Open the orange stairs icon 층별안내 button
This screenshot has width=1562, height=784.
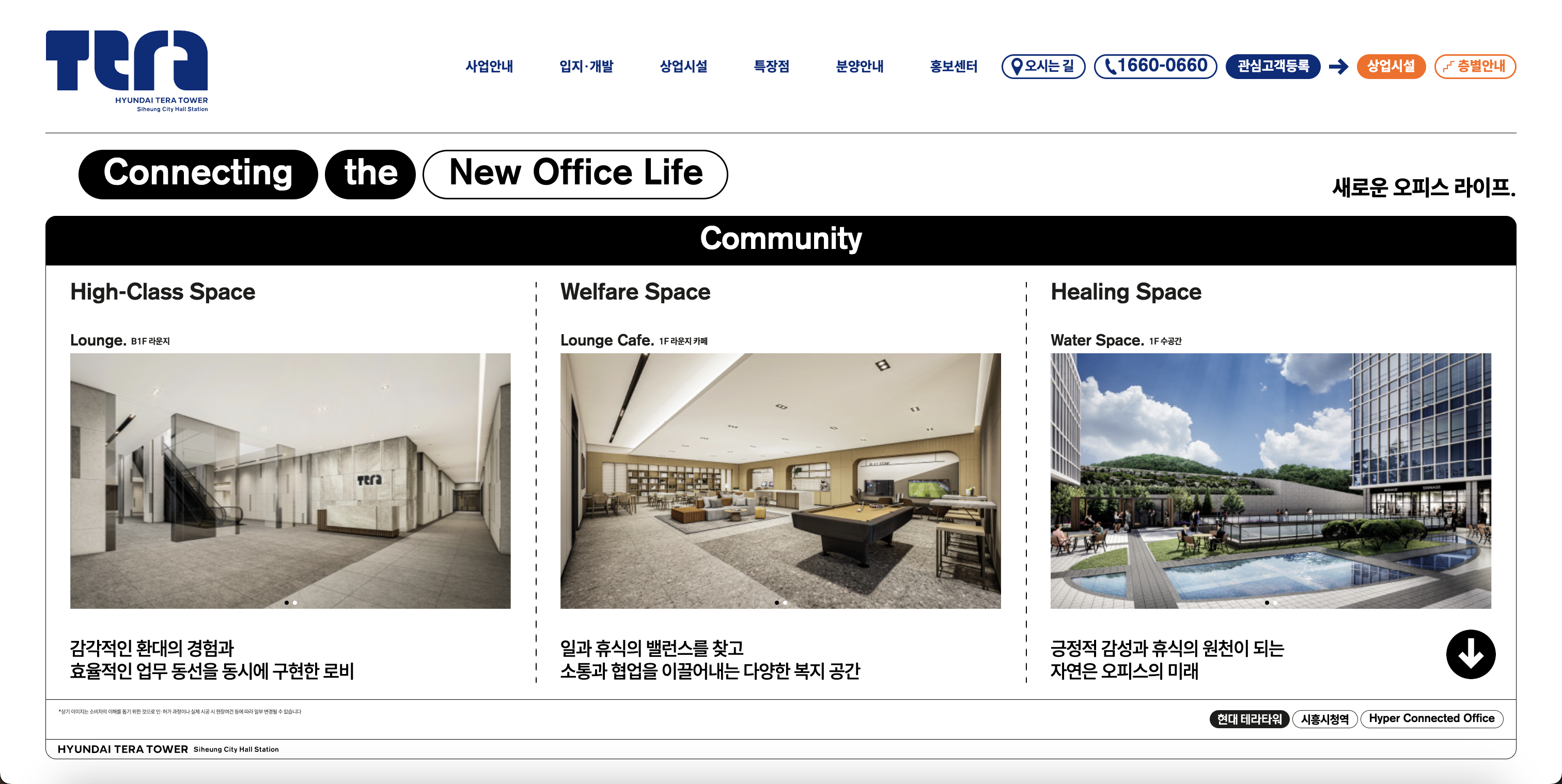[1475, 66]
